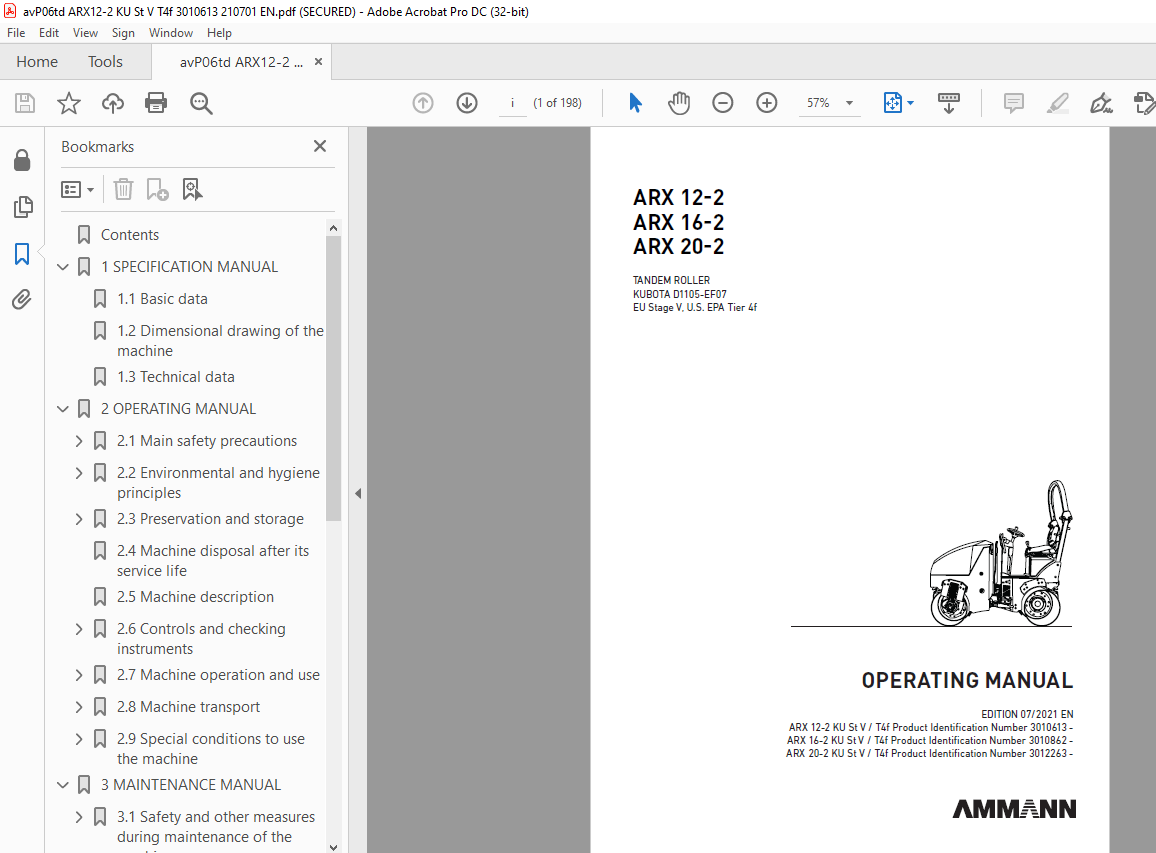This screenshot has height=853, width=1156.
Task: Click bookmarks scrollbar up arrow
Action: coord(333,229)
